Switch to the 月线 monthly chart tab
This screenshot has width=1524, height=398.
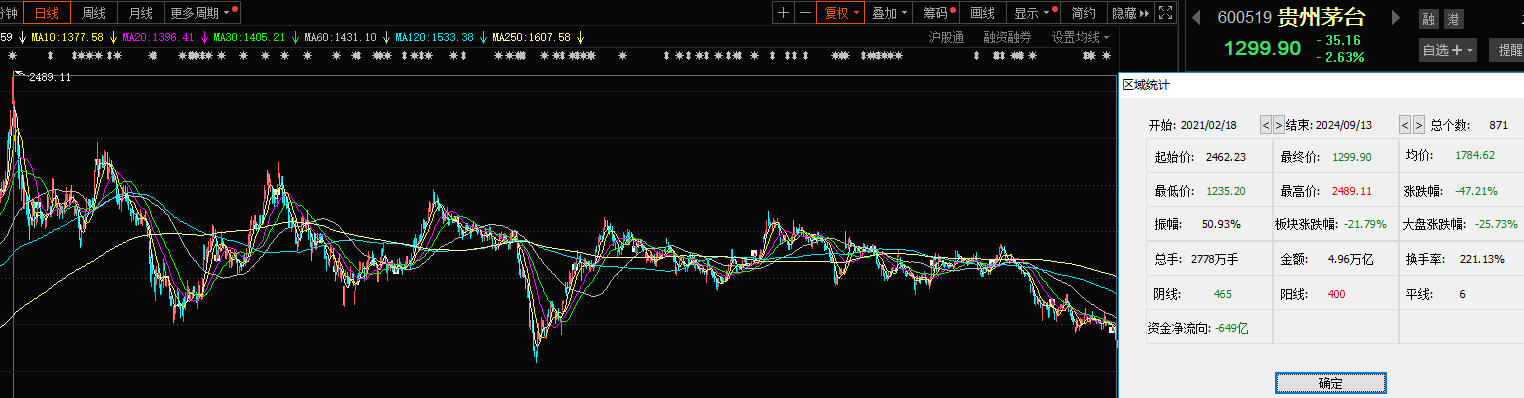[140, 13]
